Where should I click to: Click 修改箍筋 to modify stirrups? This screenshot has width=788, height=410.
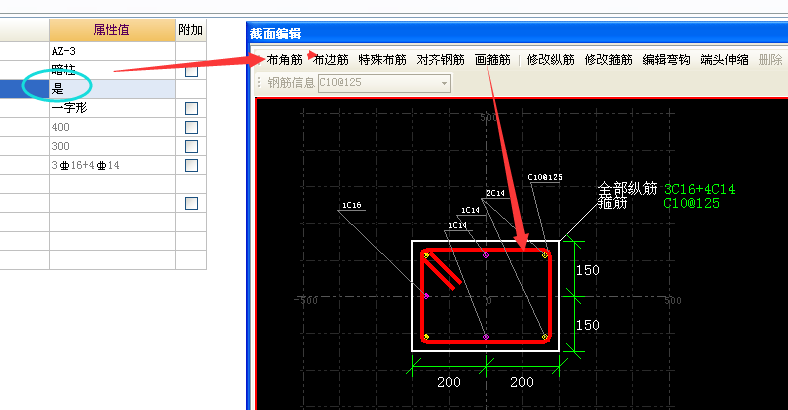(609, 60)
